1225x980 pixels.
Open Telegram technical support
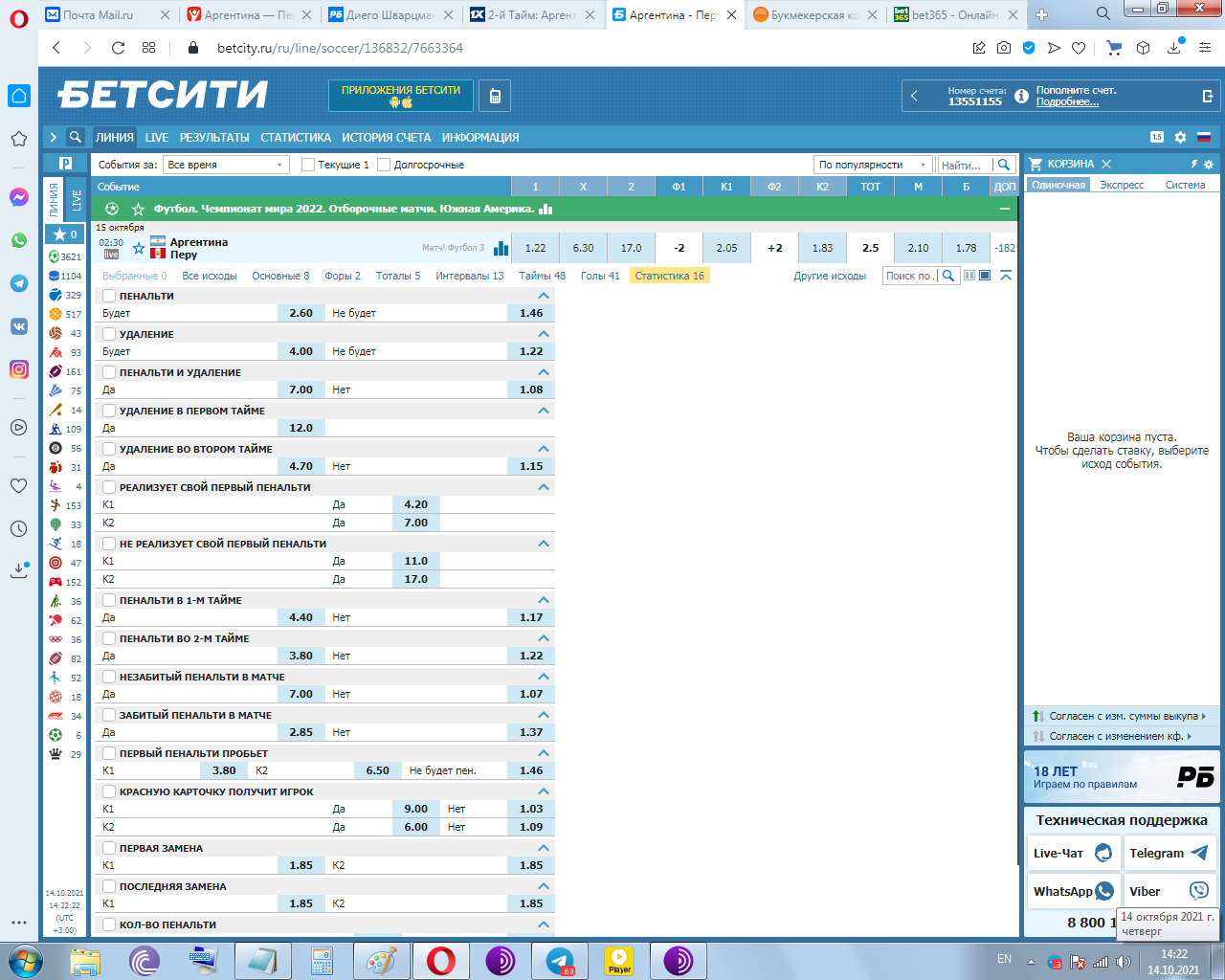tap(1169, 853)
